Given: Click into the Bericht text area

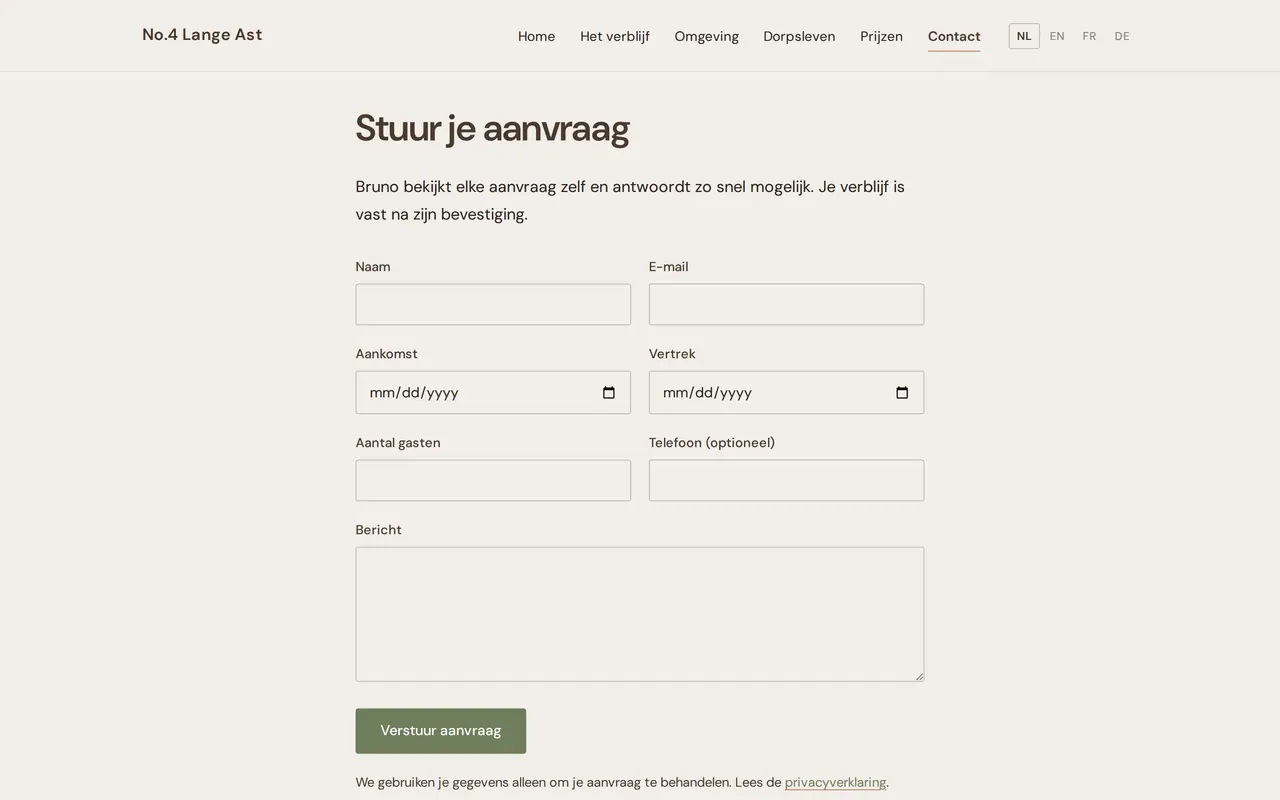Looking at the screenshot, I should [640, 614].
